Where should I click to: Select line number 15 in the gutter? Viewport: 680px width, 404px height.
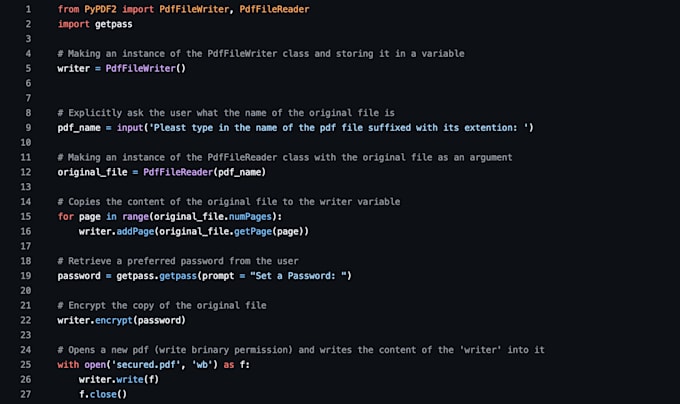[x=26, y=216]
